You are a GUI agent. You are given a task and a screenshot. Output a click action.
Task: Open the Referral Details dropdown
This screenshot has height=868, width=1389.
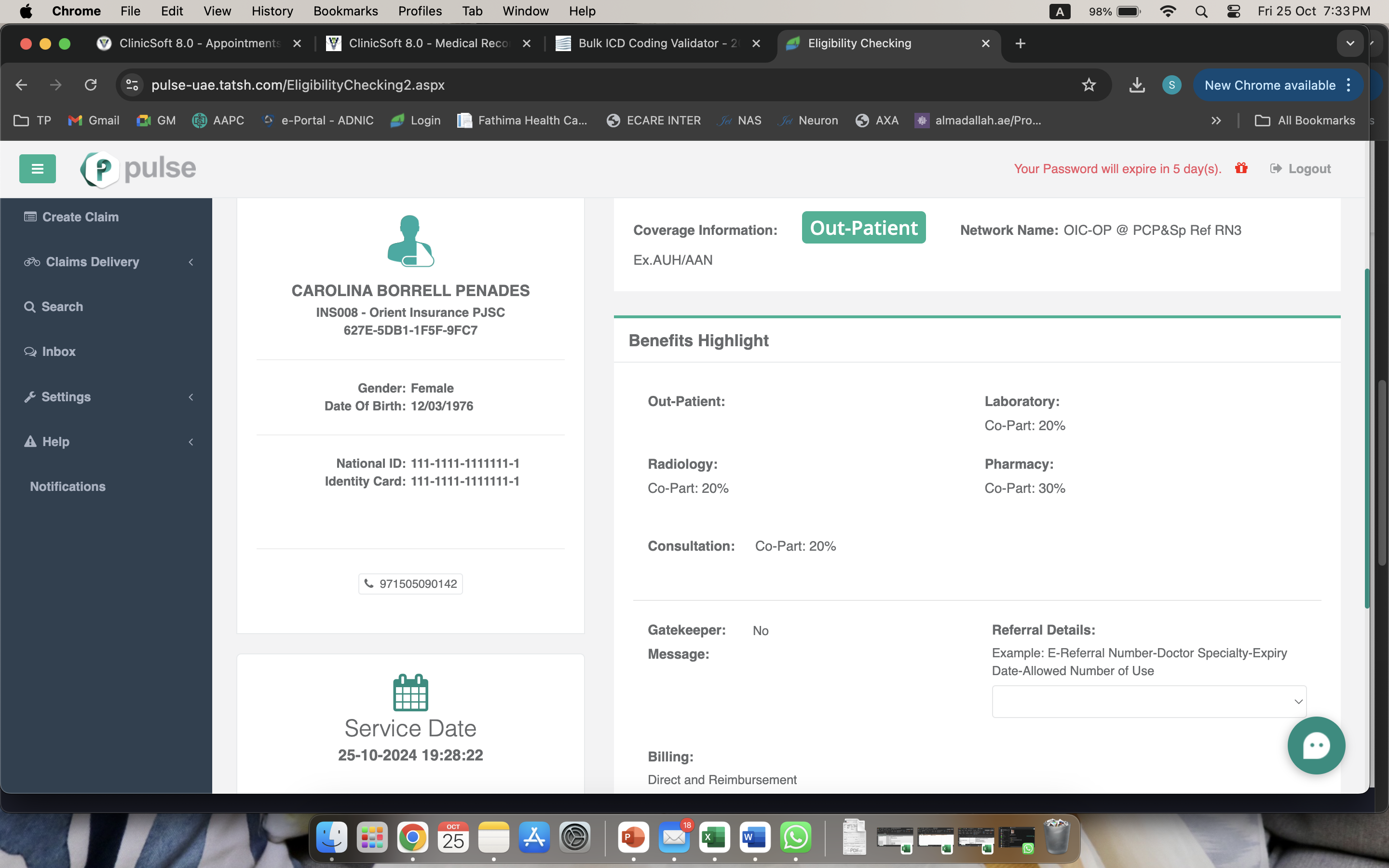tap(1148, 701)
